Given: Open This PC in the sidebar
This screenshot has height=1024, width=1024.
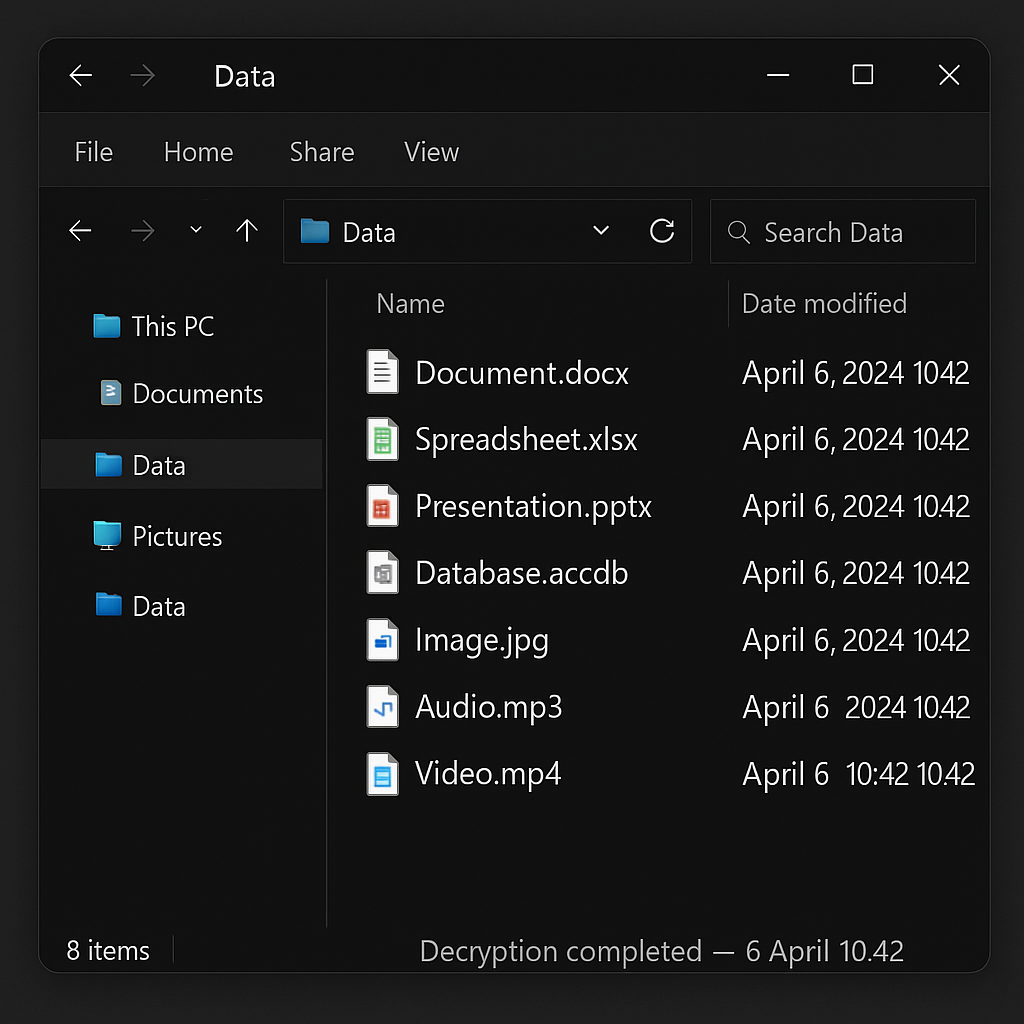Looking at the screenshot, I should (172, 326).
